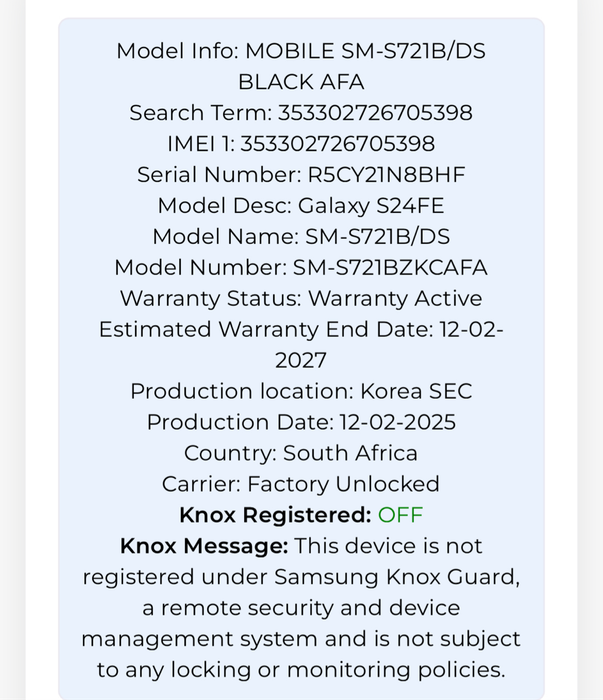Select the Model Number SM-S721BZKCAFA

390,268
